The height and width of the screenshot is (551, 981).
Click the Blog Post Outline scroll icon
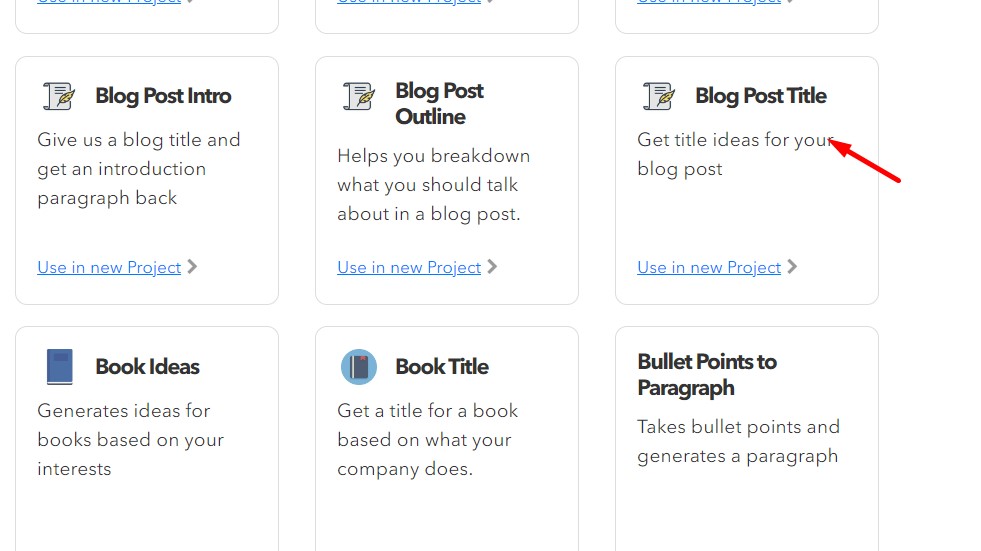pyautogui.click(x=359, y=96)
